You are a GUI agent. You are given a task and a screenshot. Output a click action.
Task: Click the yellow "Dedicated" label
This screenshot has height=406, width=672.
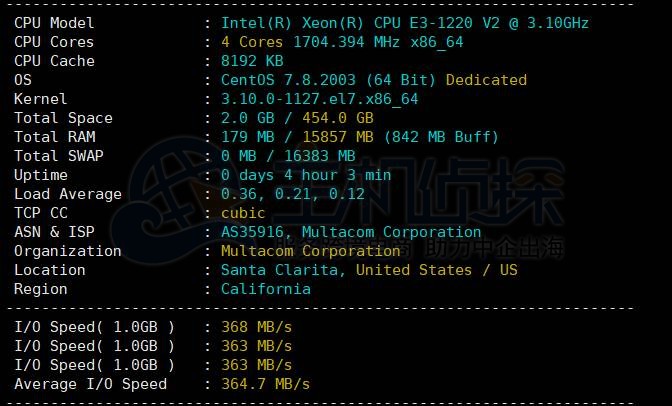486,80
